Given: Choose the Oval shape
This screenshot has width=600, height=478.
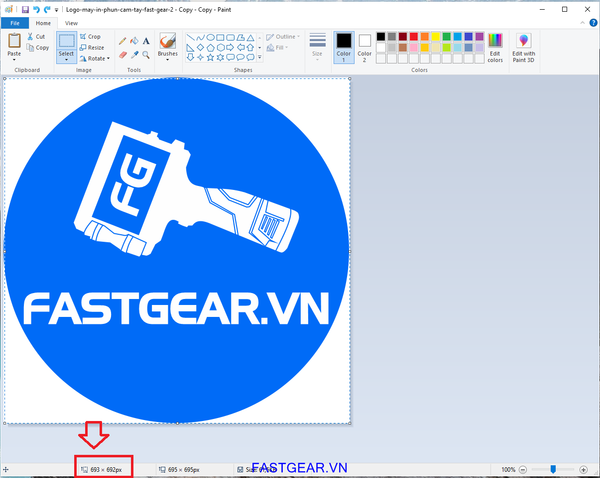Looking at the screenshot, I should tap(210, 38).
